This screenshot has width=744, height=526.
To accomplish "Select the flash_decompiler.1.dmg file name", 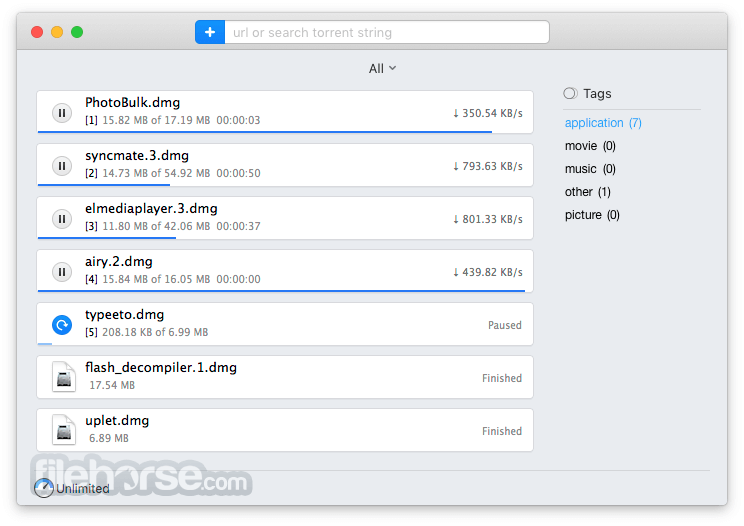I will pos(161,368).
